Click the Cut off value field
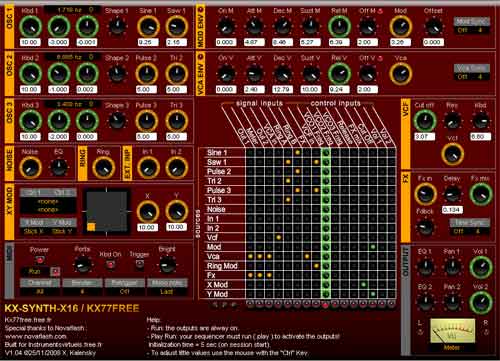Image resolution: width=500 pixels, height=361 pixels. pyautogui.click(x=425, y=136)
